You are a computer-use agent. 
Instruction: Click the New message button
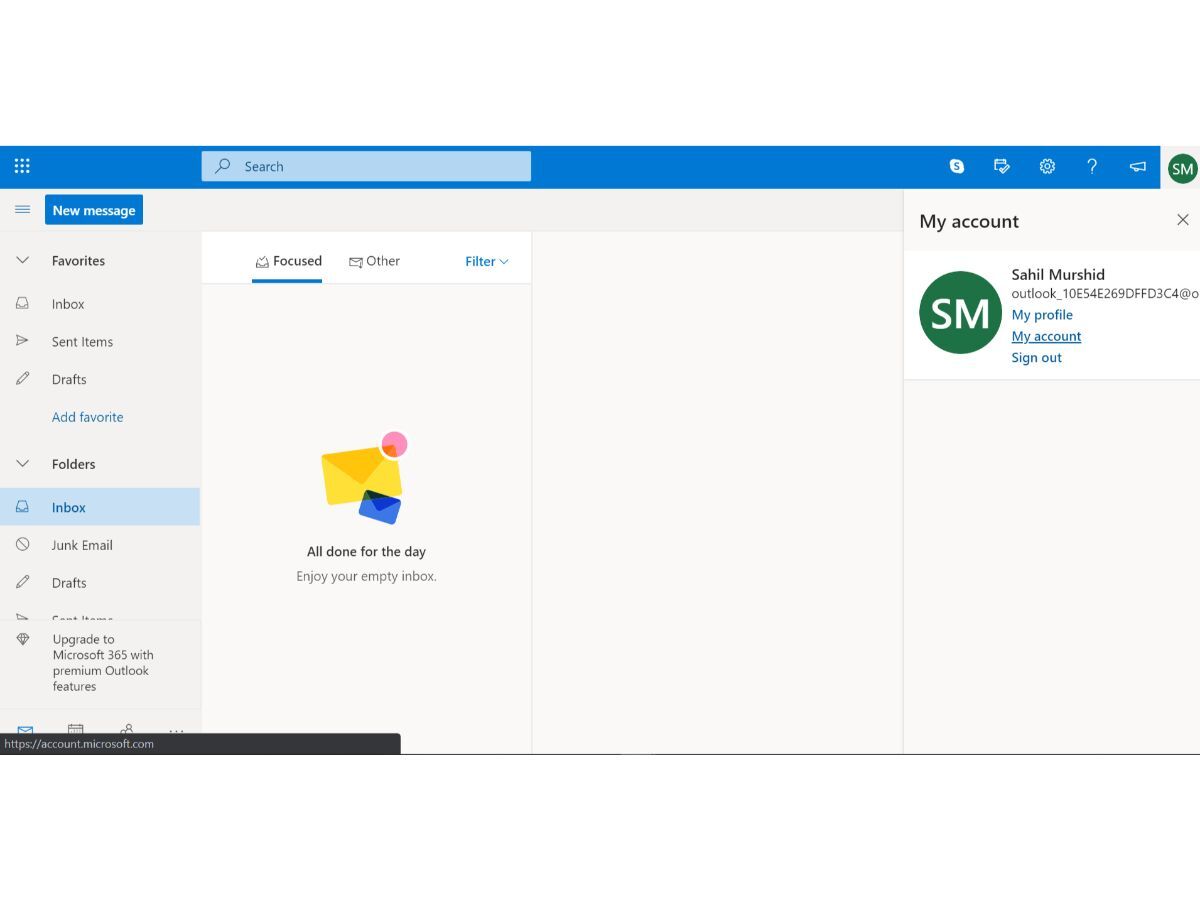[x=94, y=210]
